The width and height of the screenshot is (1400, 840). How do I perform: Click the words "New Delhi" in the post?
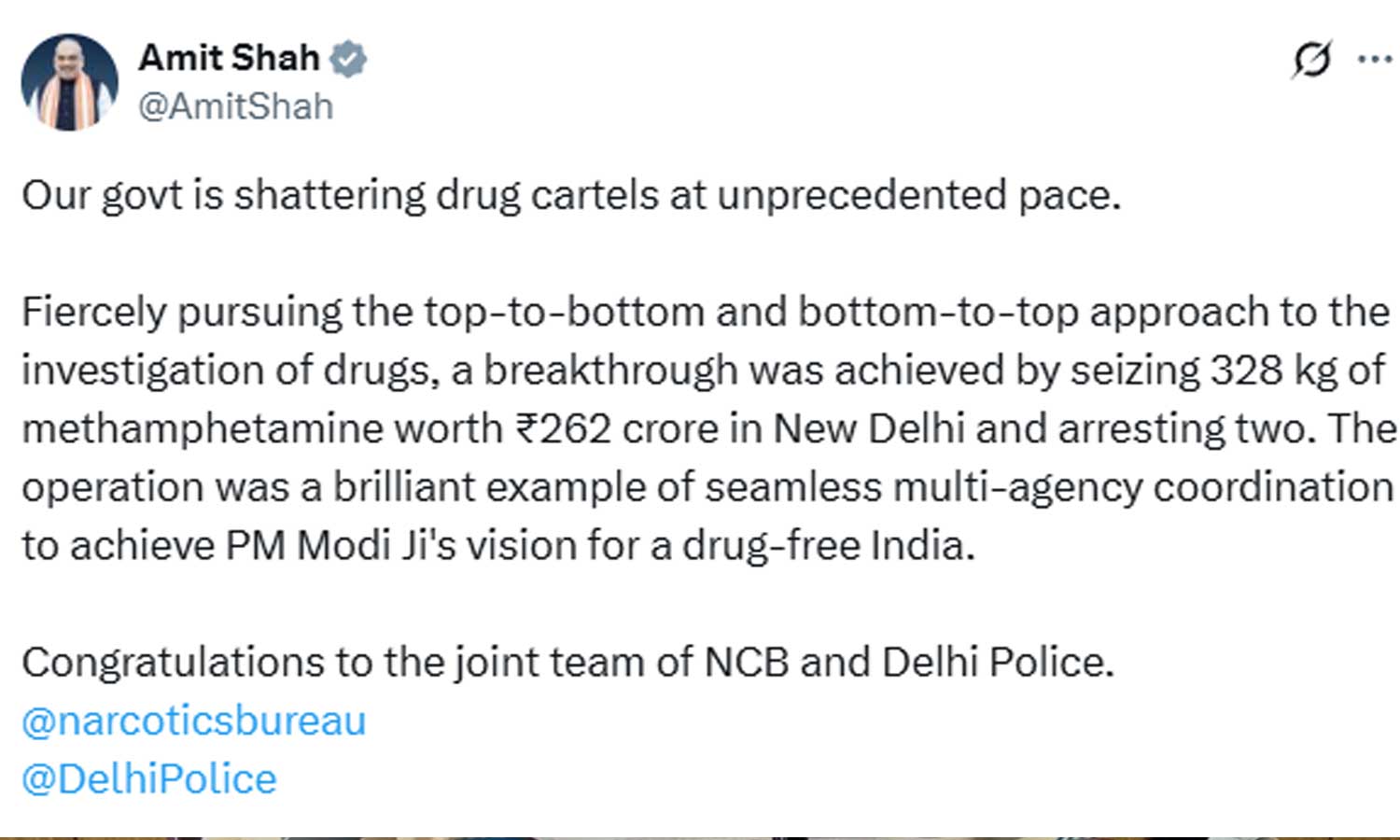pos(868,428)
